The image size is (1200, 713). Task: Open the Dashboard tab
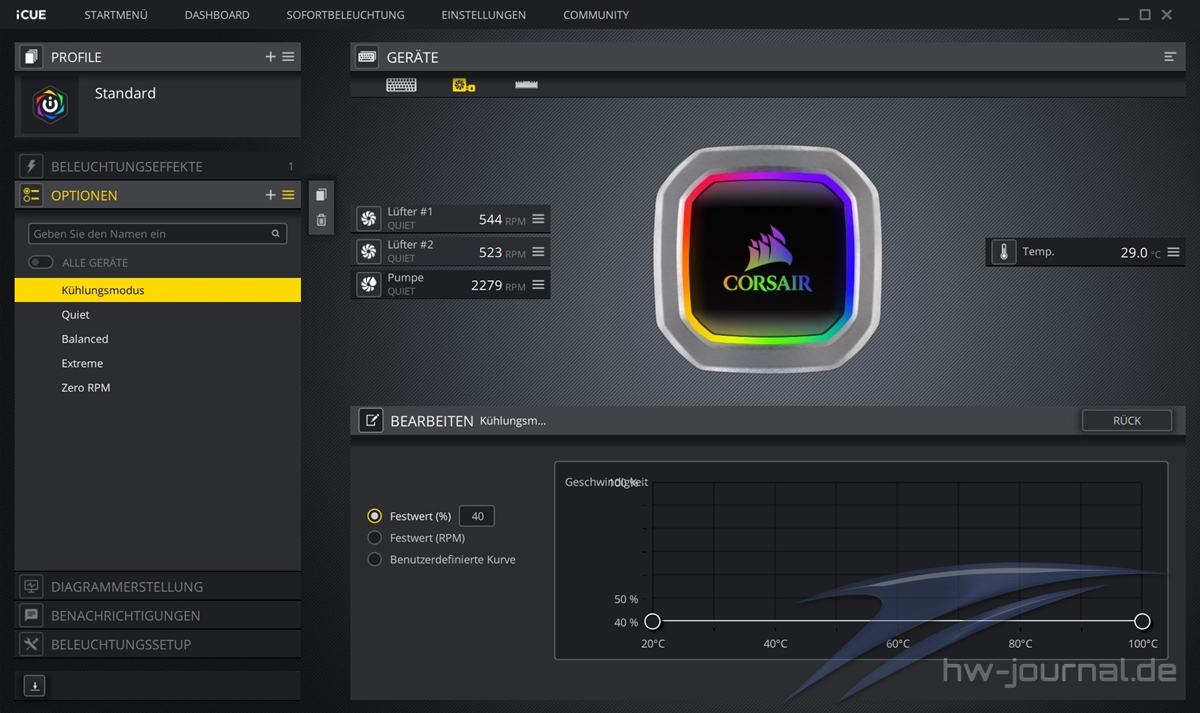pos(217,15)
